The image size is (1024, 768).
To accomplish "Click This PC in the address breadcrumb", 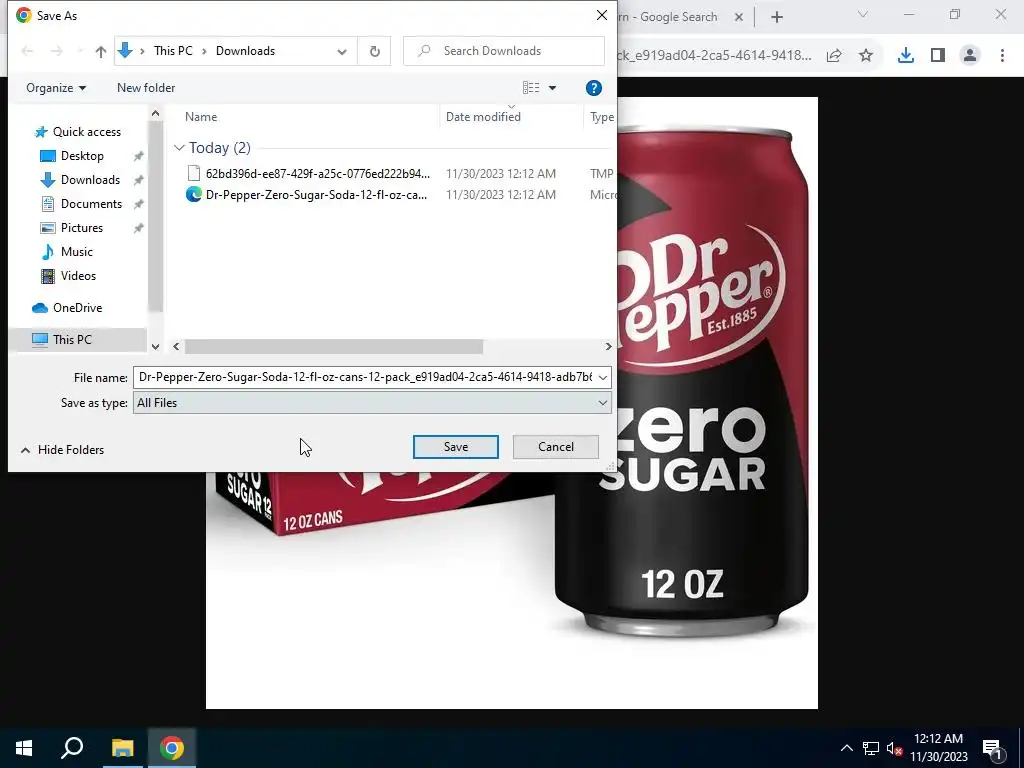I will tap(173, 51).
